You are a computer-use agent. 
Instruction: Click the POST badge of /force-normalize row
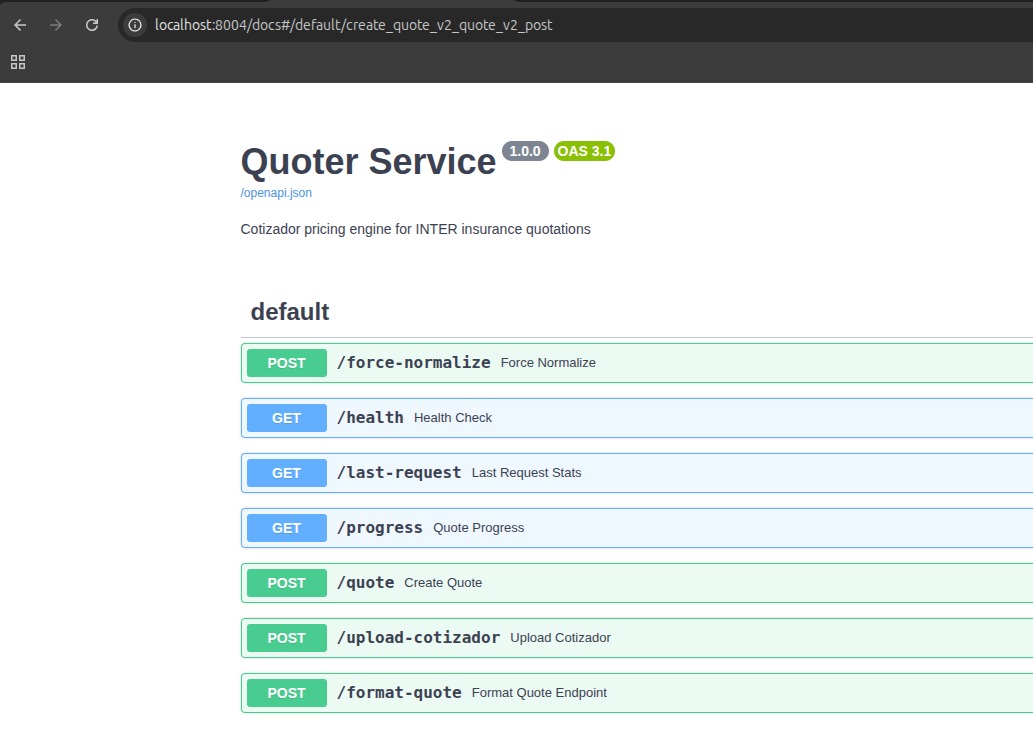[287, 363]
